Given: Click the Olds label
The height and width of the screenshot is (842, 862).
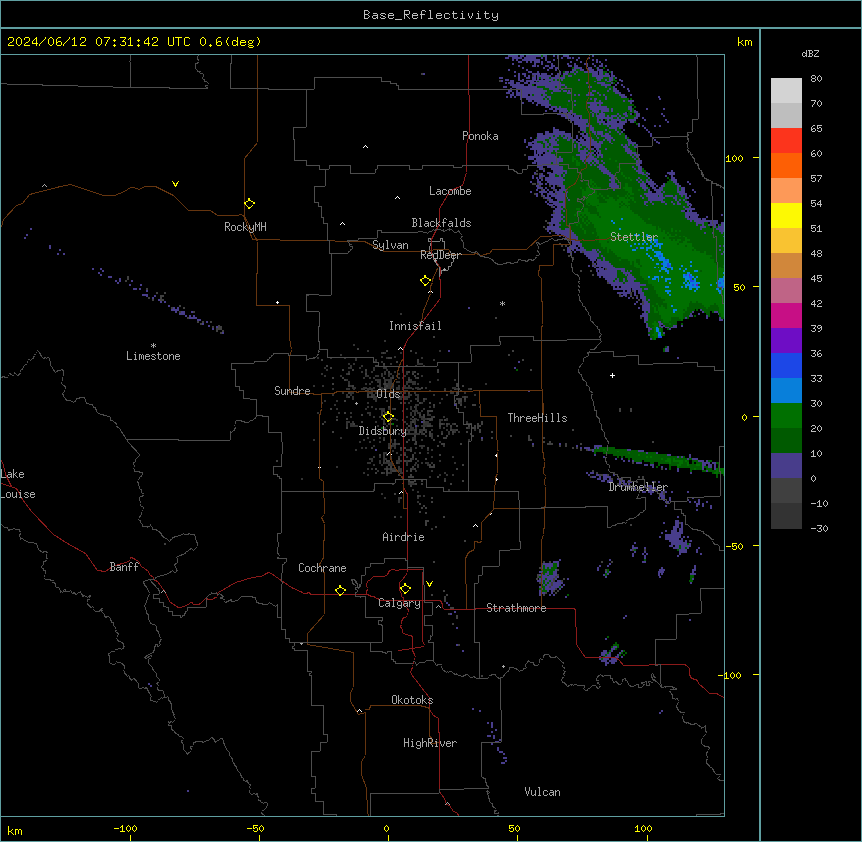Looking at the screenshot, I should coord(388,394).
